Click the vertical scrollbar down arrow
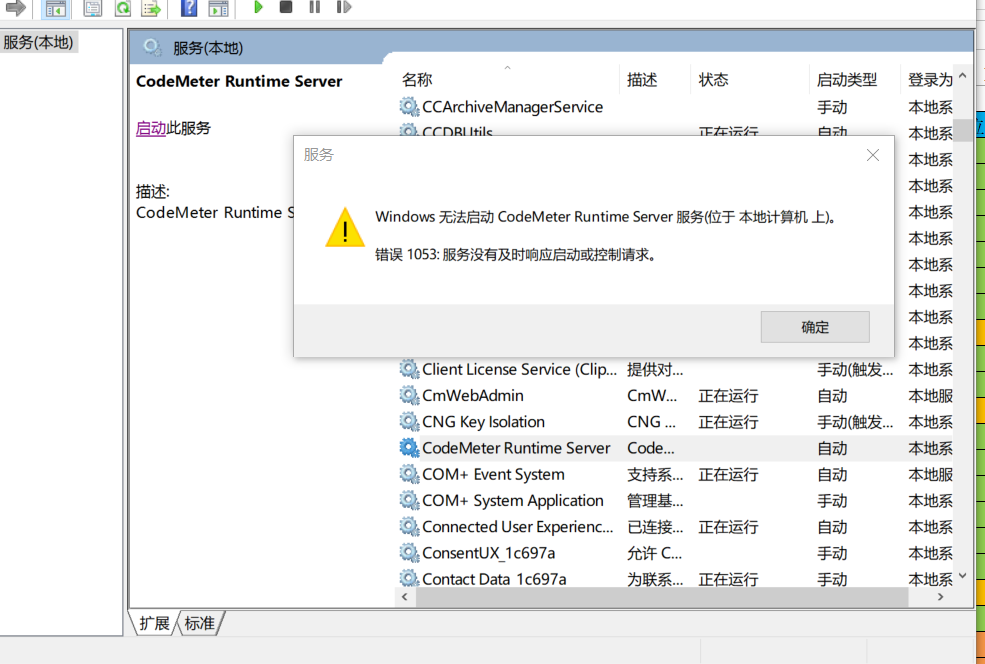The width and height of the screenshot is (985, 664). 962,576
